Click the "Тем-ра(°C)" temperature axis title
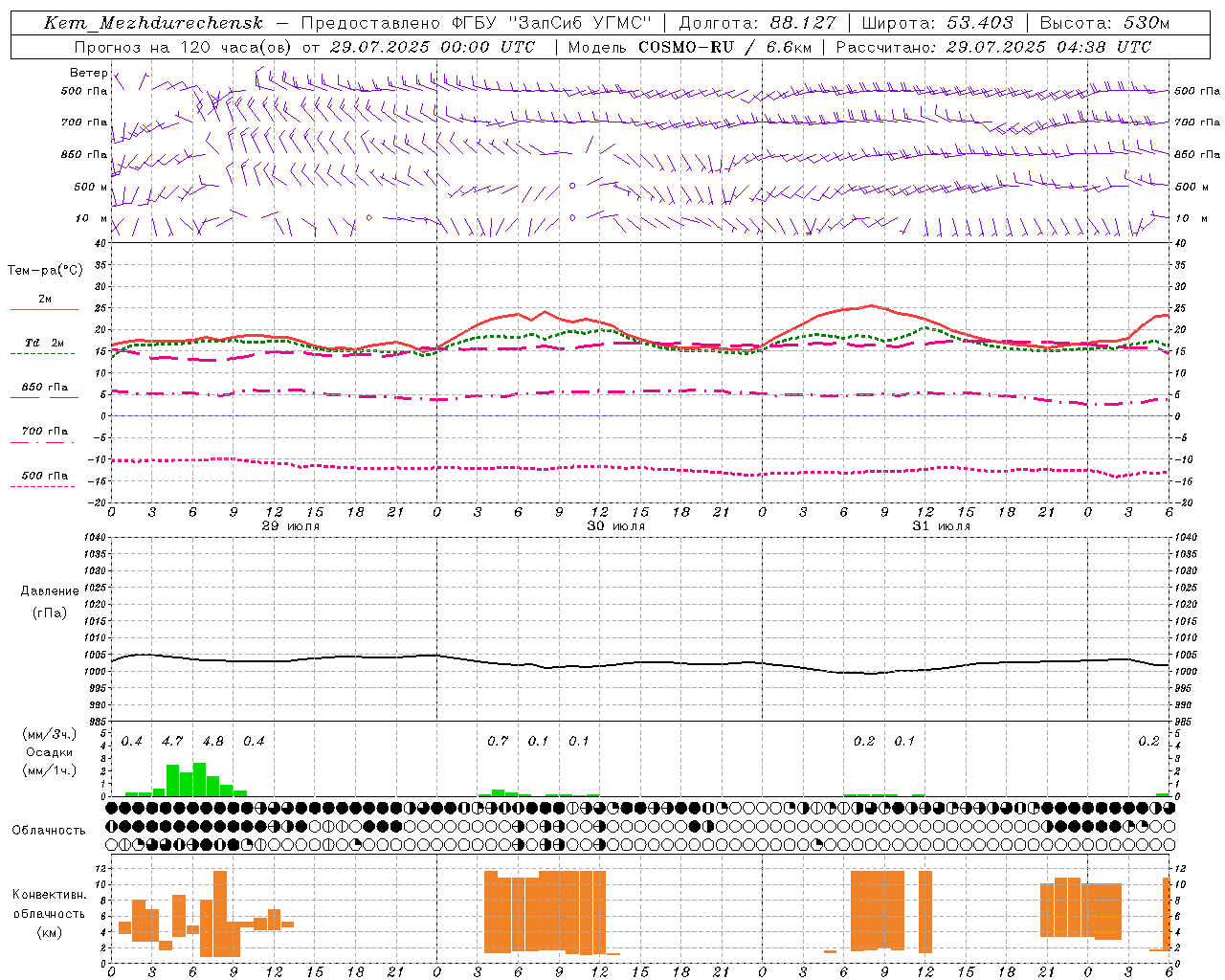This screenshot has height=980, width=1225. [45, 271]
